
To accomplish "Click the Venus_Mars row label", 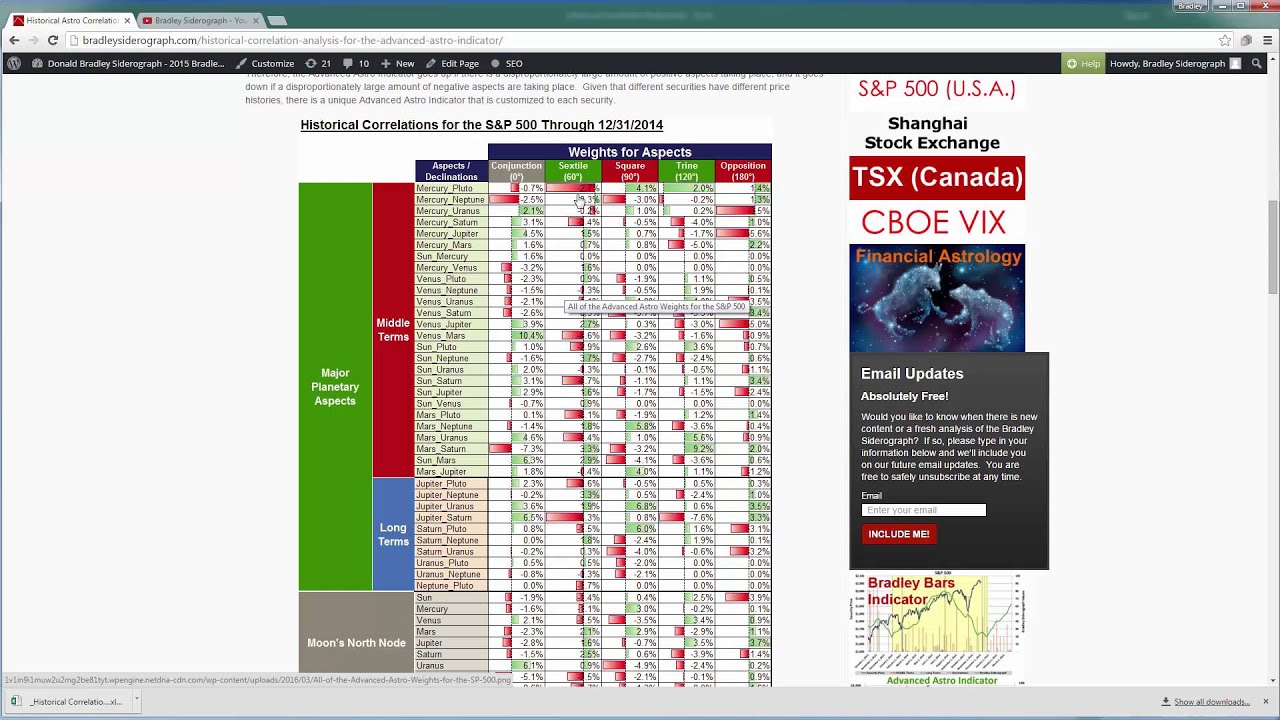I will [451, 336].
